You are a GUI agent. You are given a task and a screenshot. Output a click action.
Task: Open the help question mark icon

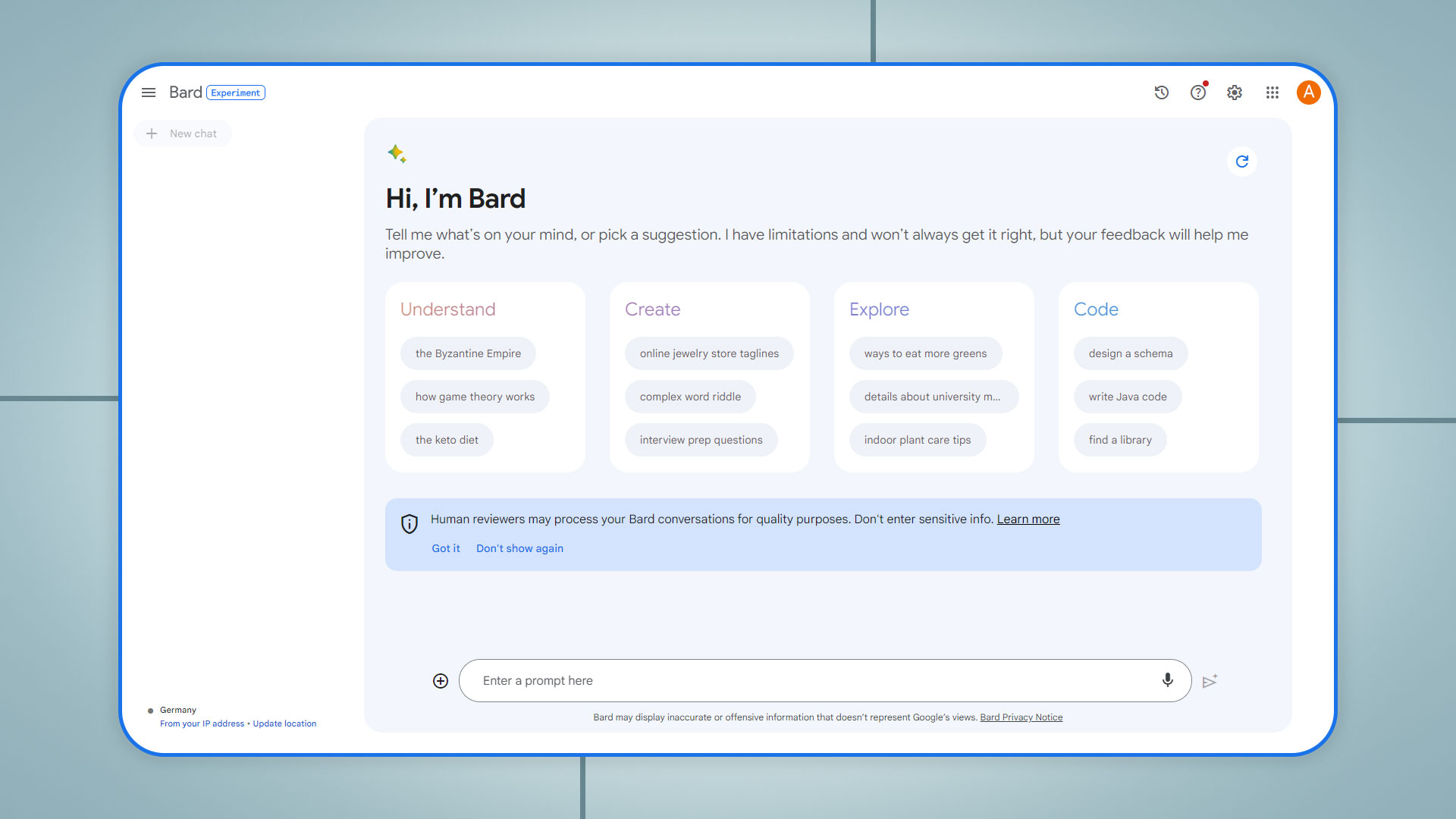click(x=1198, y=93)
